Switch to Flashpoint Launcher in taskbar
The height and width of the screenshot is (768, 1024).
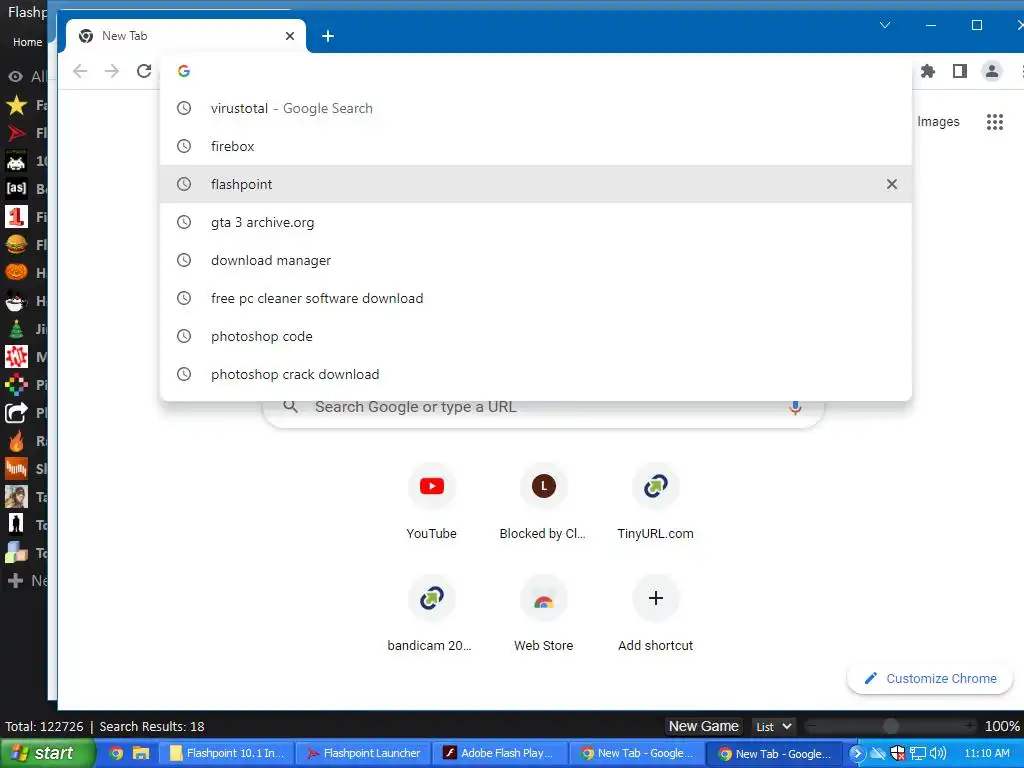pyautogui.click(x=364, y=753)
